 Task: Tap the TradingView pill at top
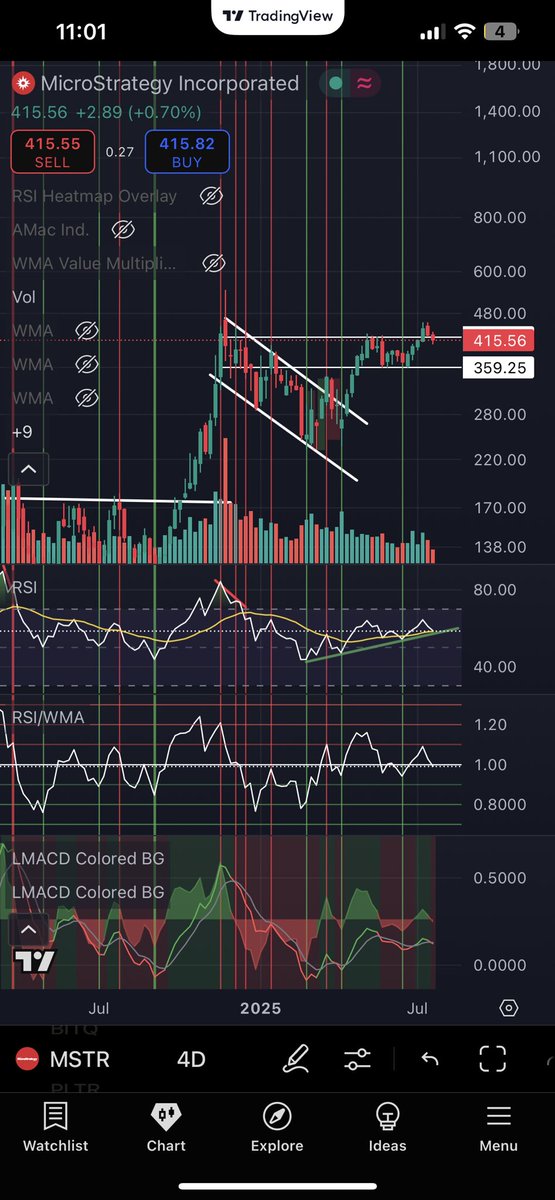point(277,16)
